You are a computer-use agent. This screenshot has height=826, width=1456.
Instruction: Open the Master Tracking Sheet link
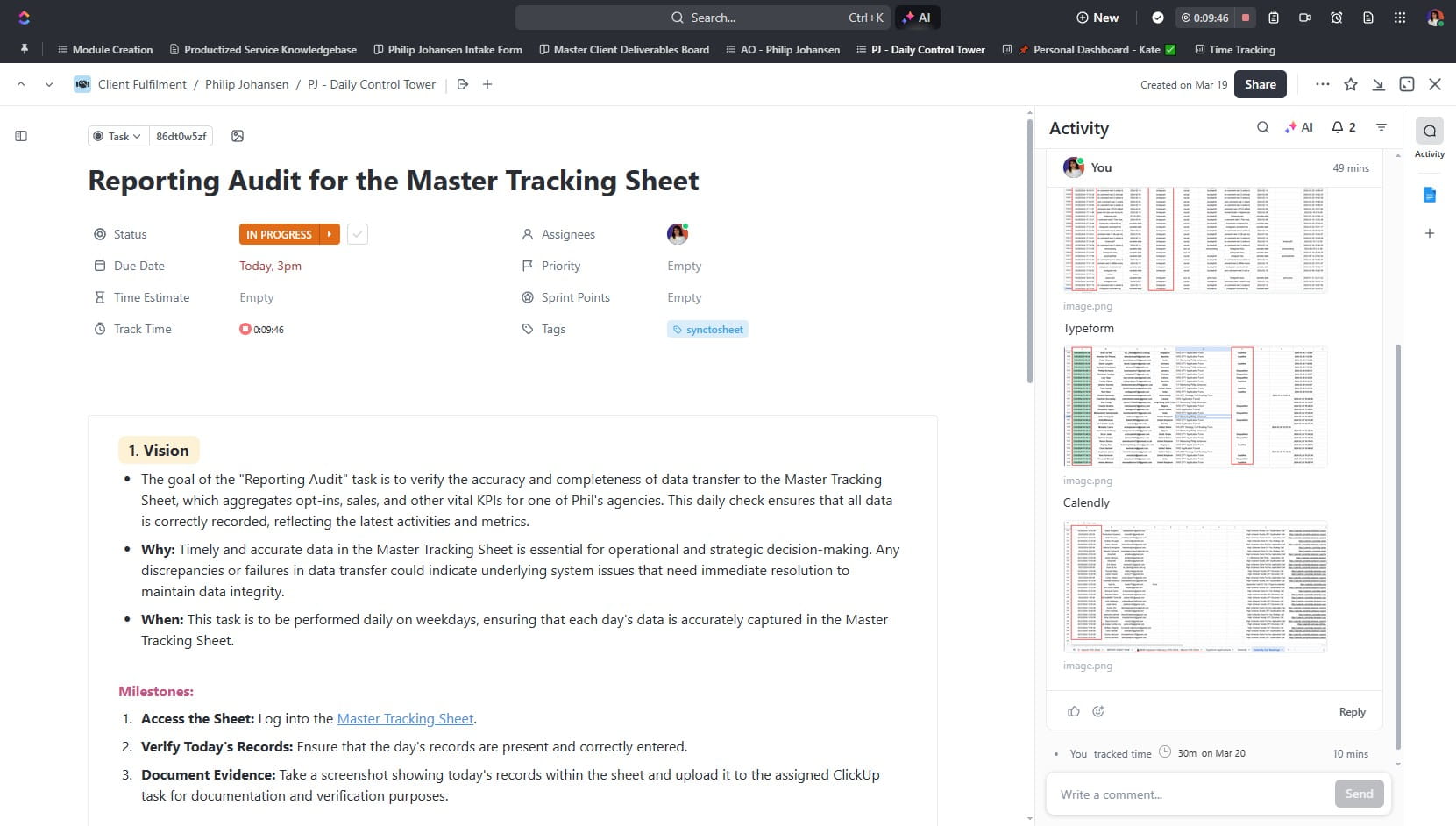coord(405,718)
